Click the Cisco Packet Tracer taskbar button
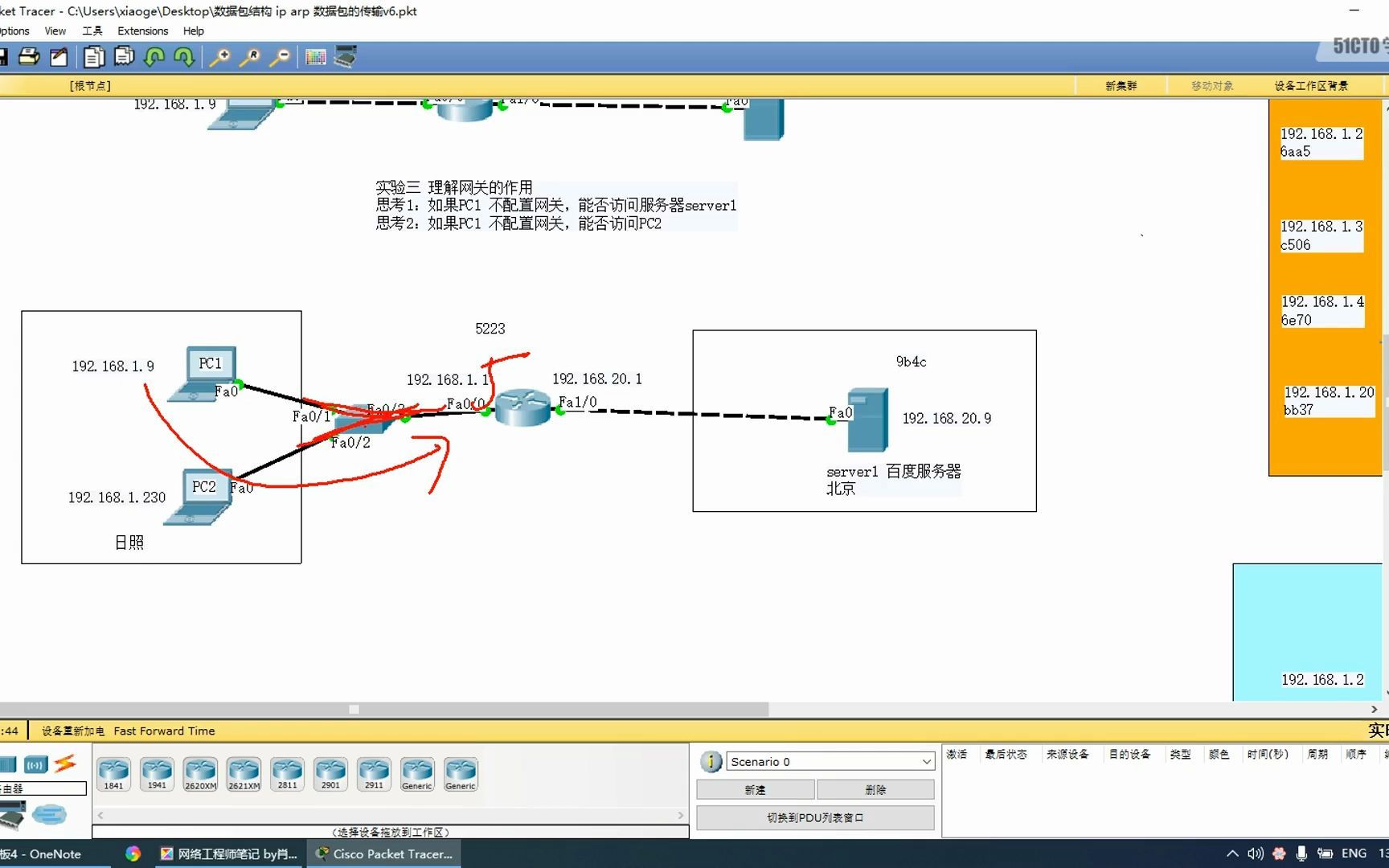This screenshot has width=1389, height=868. (384, 854)
